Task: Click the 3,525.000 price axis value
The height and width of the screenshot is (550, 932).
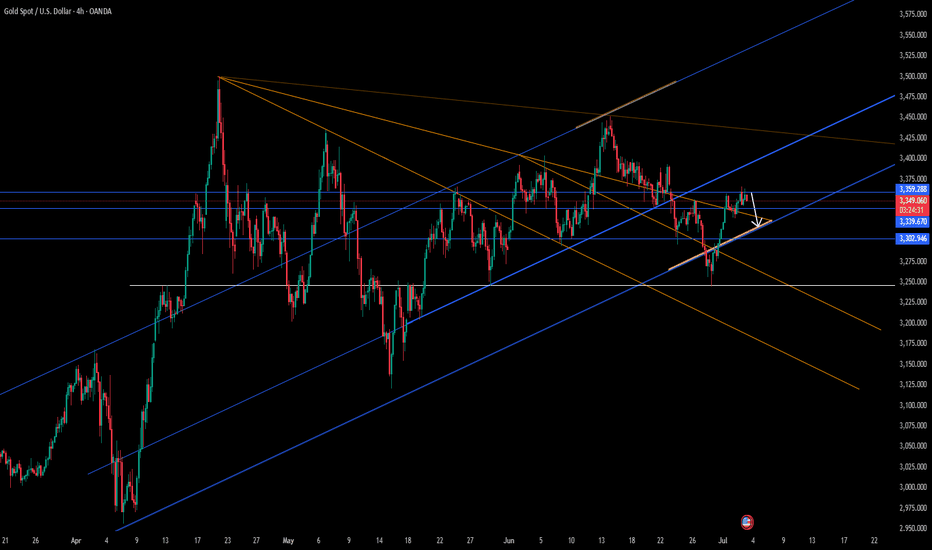Action: coord(913,55)
